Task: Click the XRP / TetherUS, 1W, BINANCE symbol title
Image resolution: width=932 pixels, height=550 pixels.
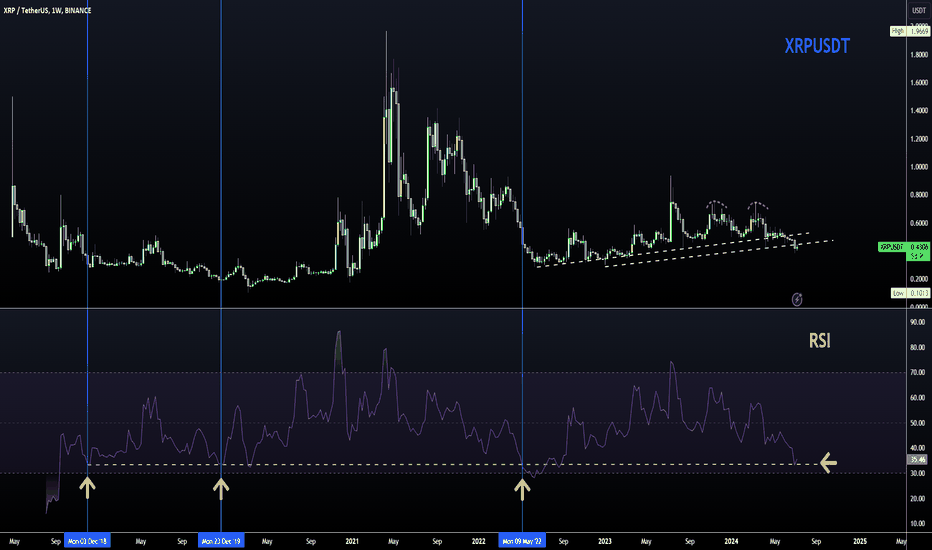Action: coord(47,10)
